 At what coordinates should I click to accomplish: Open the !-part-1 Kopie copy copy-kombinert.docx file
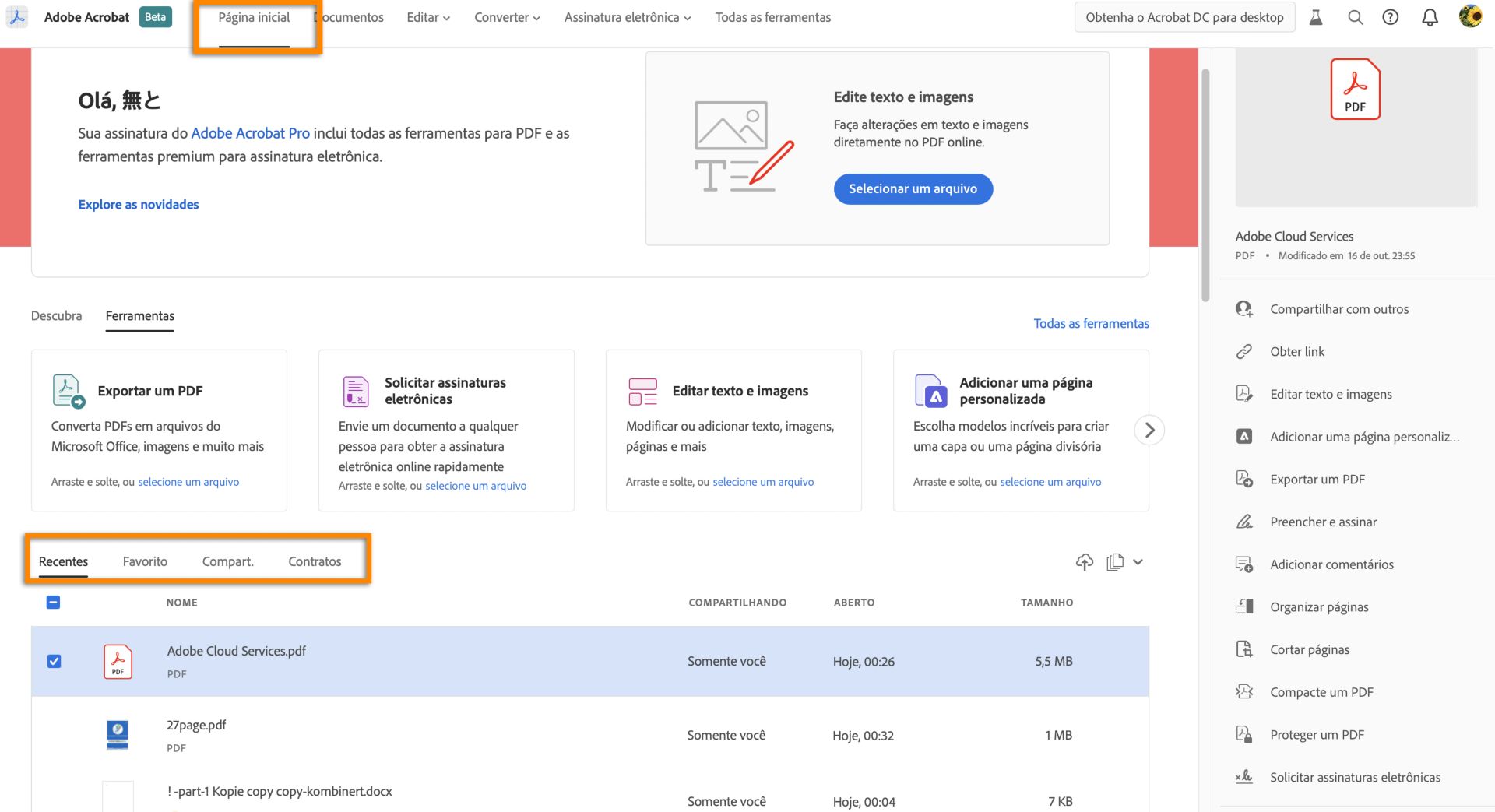280,791
